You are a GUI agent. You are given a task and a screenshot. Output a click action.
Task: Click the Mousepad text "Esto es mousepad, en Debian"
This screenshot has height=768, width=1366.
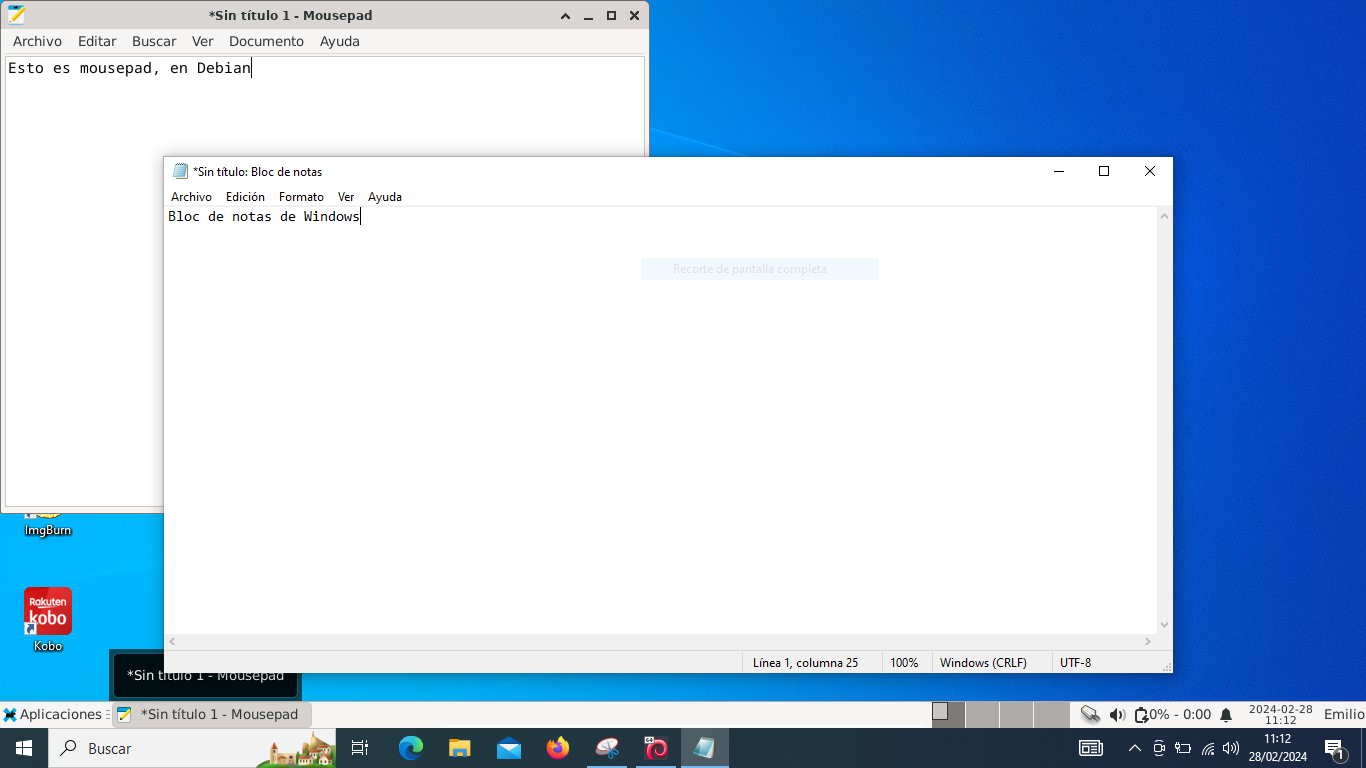pos(129,69)
